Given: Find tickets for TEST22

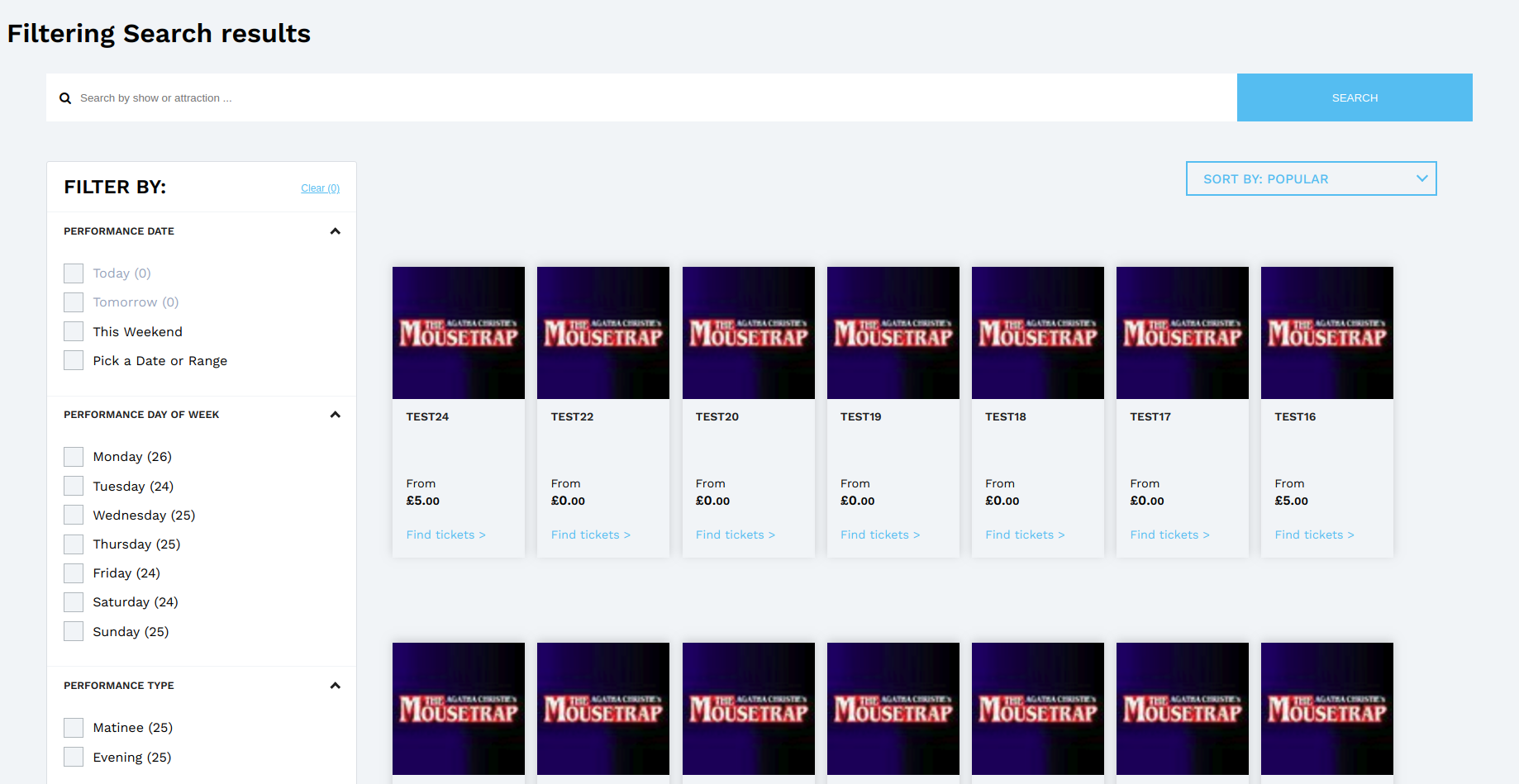Looking at the screenshot, I should (590, 535).
